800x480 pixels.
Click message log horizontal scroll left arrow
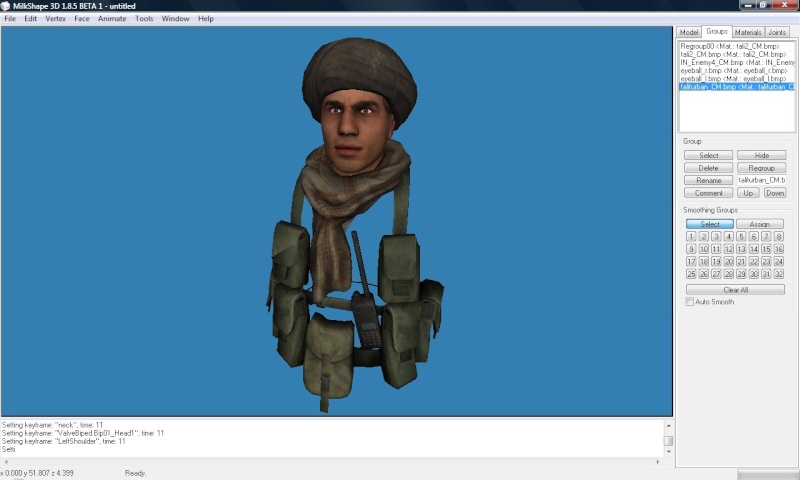click(x=6, y=462)
